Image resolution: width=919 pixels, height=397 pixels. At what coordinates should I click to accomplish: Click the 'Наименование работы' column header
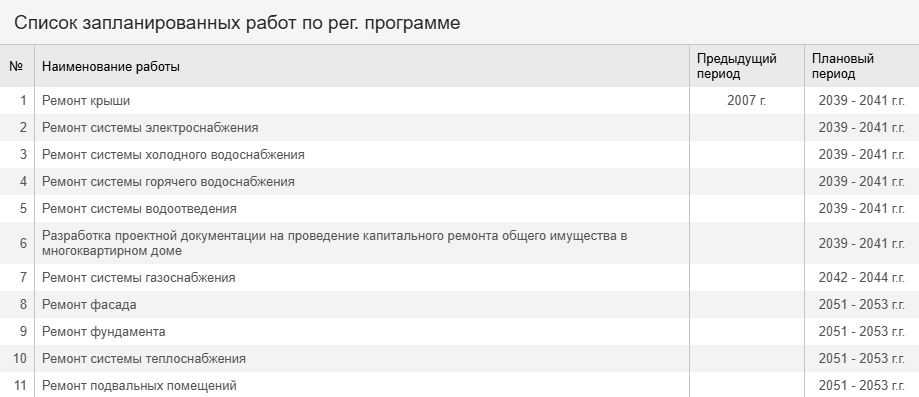tap(111, 67)
